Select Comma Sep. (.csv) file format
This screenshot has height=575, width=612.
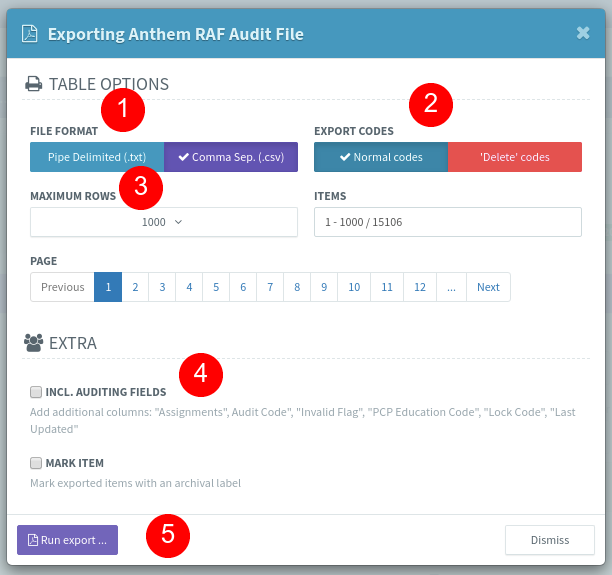tap(231, 157)
